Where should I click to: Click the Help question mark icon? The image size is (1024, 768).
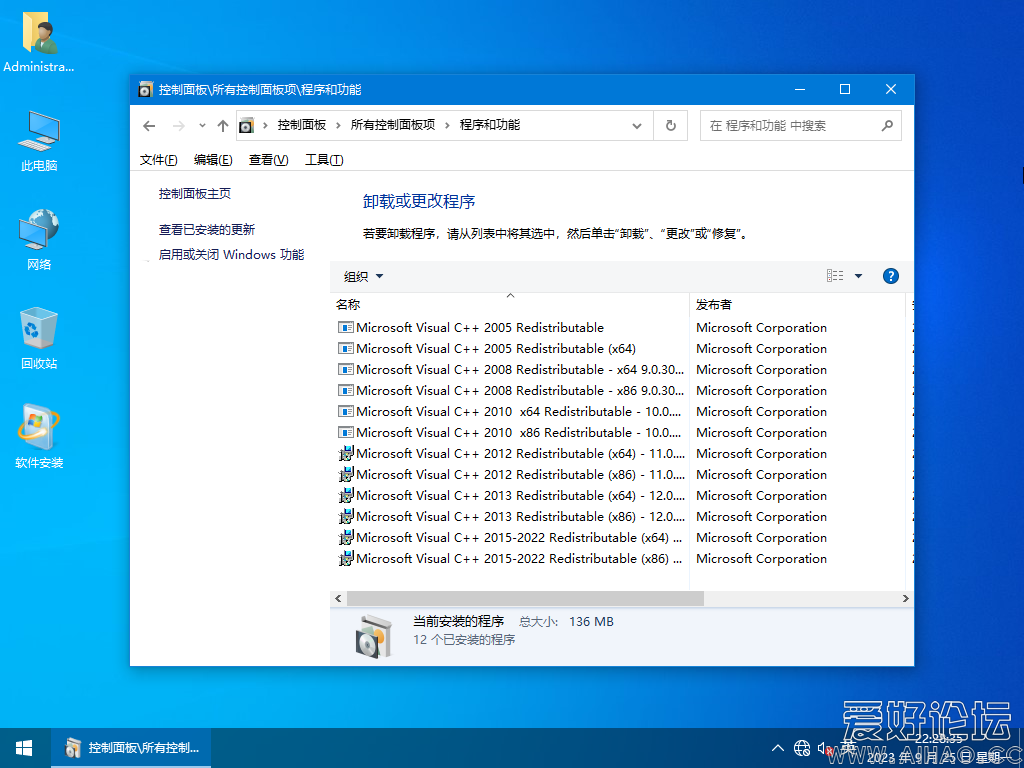890,275
